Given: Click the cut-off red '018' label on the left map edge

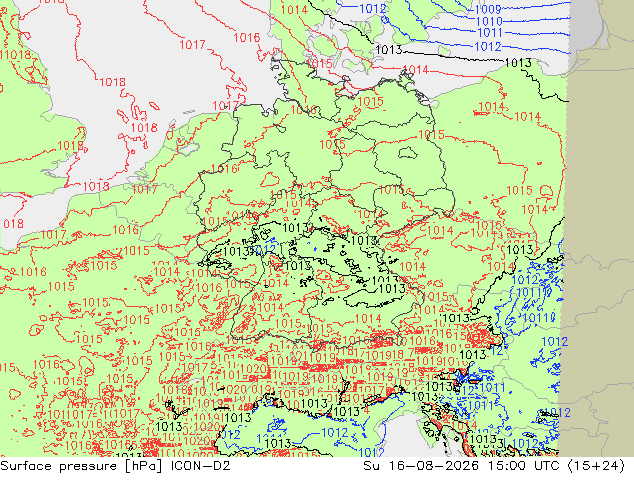Looking at the screenshot, I should point(13,224).
